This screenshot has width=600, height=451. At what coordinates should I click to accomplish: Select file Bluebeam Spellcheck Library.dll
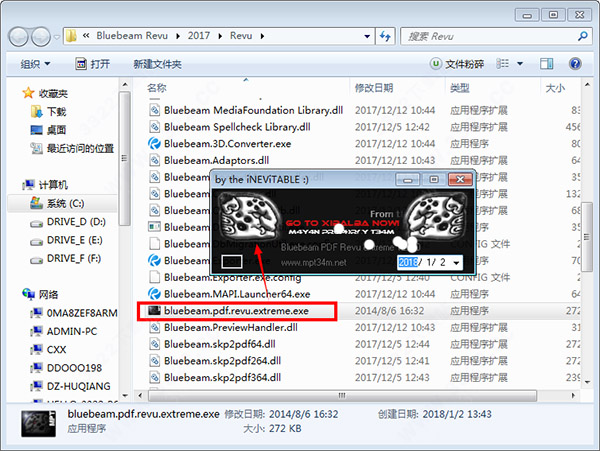point(237,127)
